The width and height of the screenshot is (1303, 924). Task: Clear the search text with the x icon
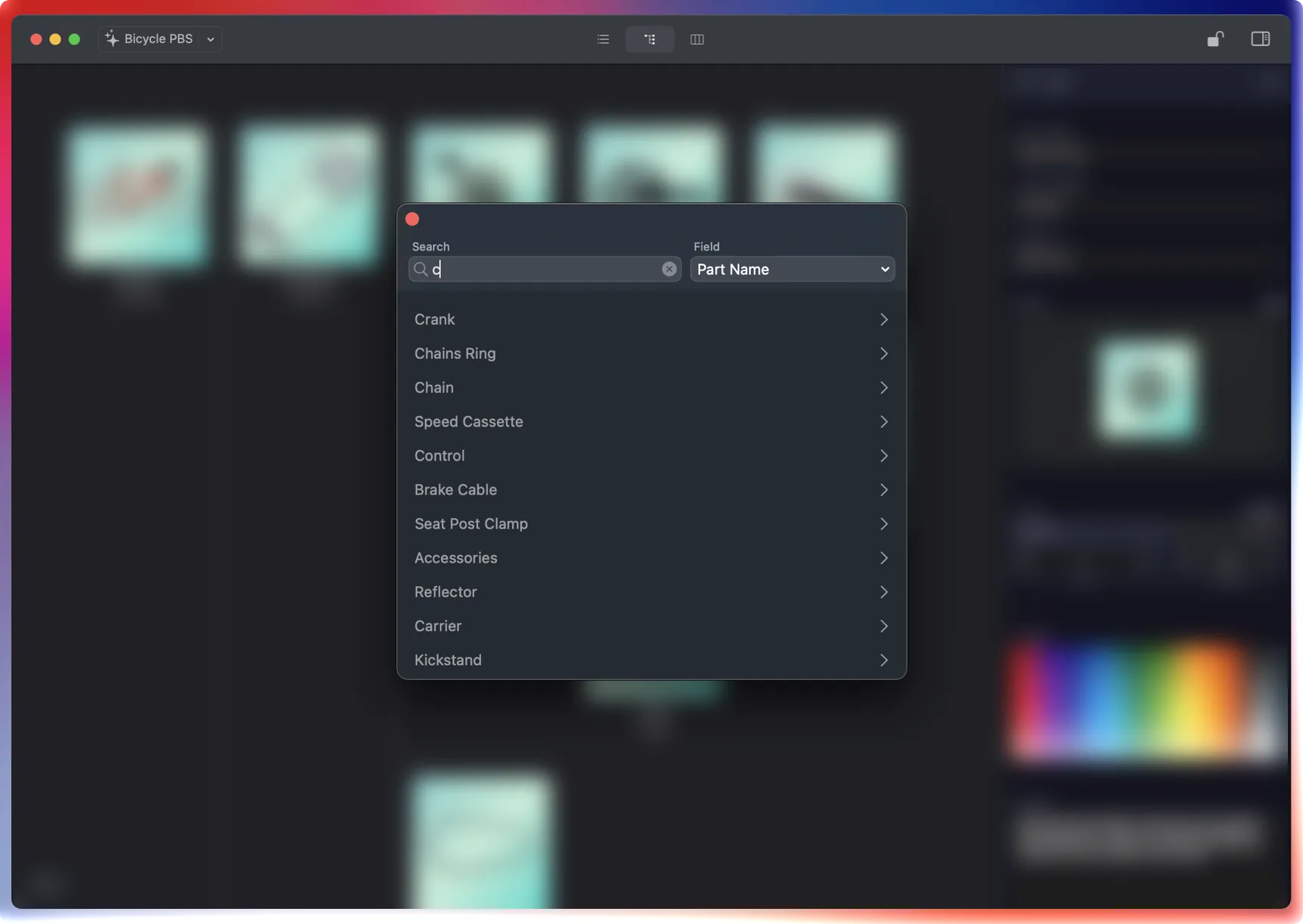coord(669,269)
